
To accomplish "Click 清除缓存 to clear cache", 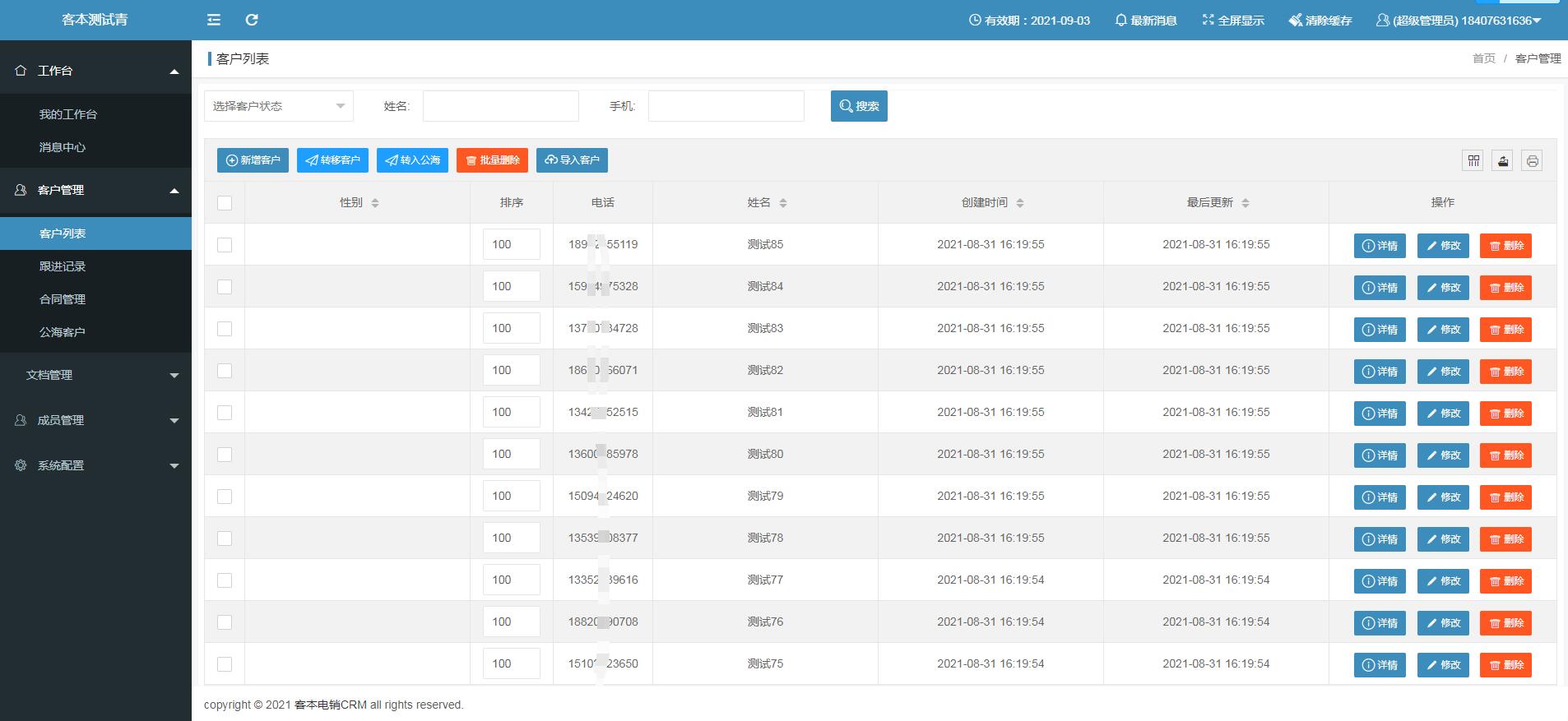I will click(1320, 21).
